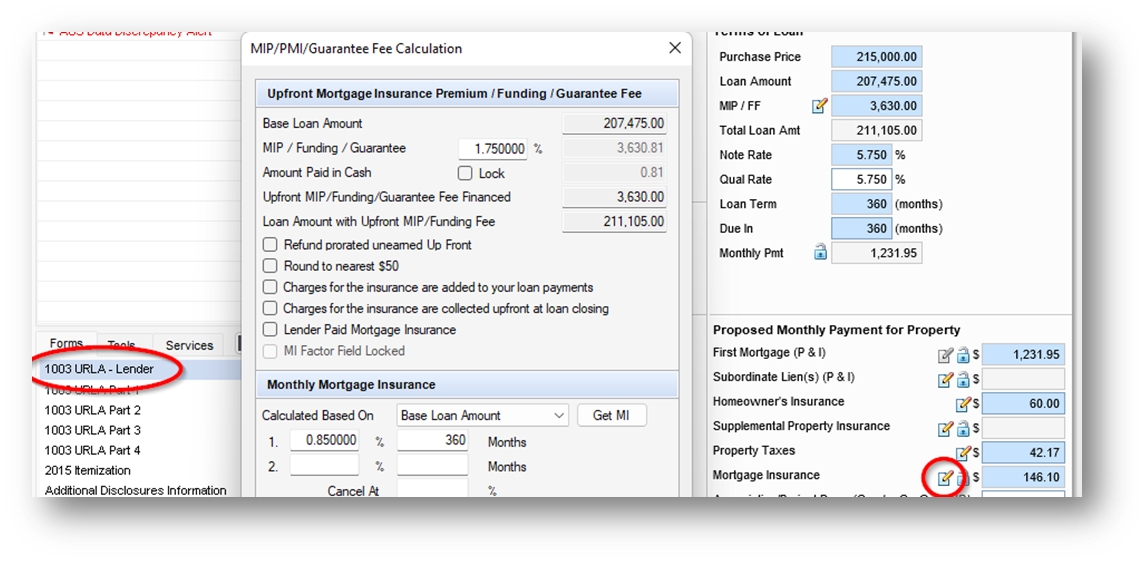Open 2015 Itemization in the forms list
The height and width of the screenshot is (562, 1147).
(87, 470)
